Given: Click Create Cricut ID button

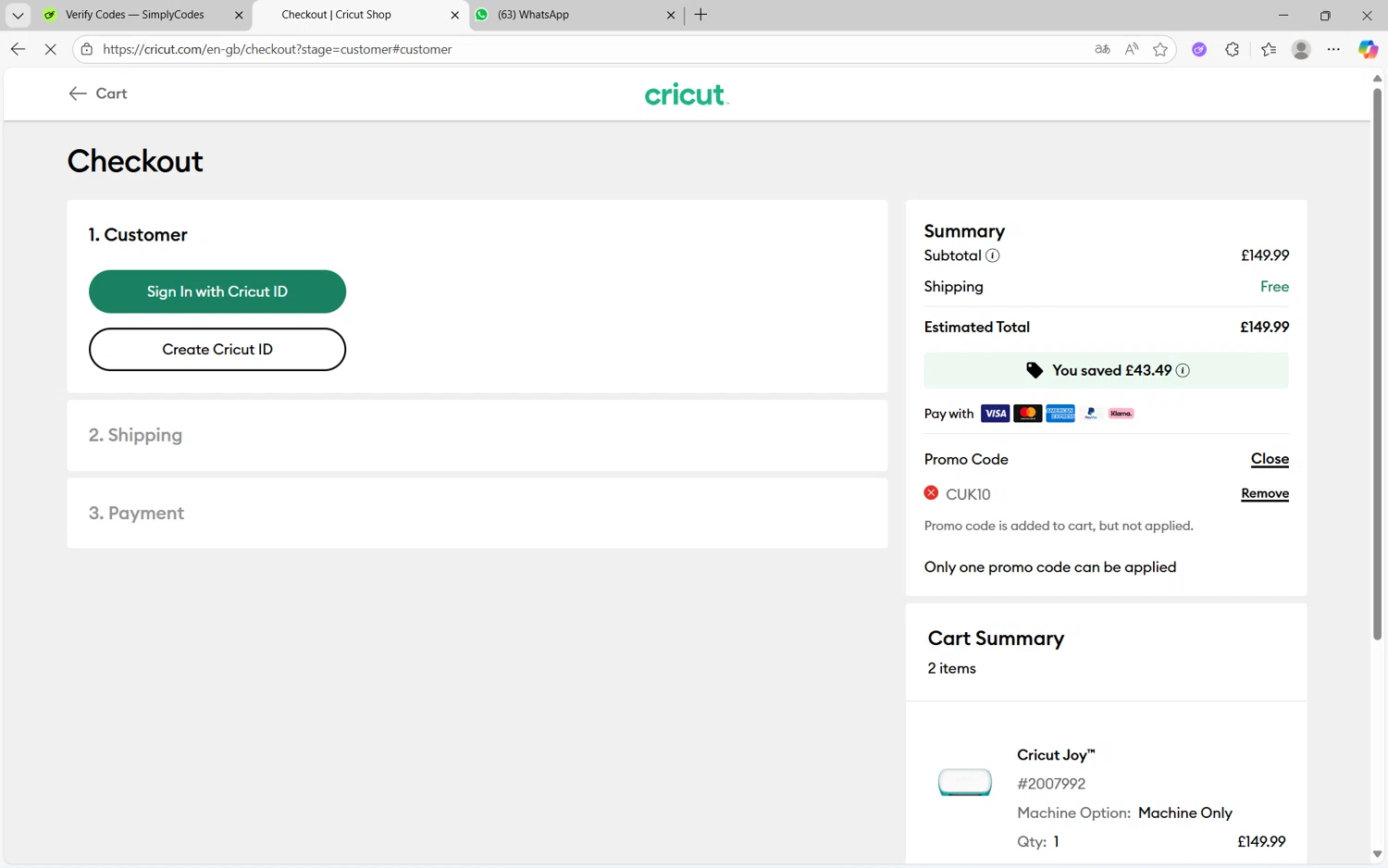Looking at the screenshot, I should [217, 350].
